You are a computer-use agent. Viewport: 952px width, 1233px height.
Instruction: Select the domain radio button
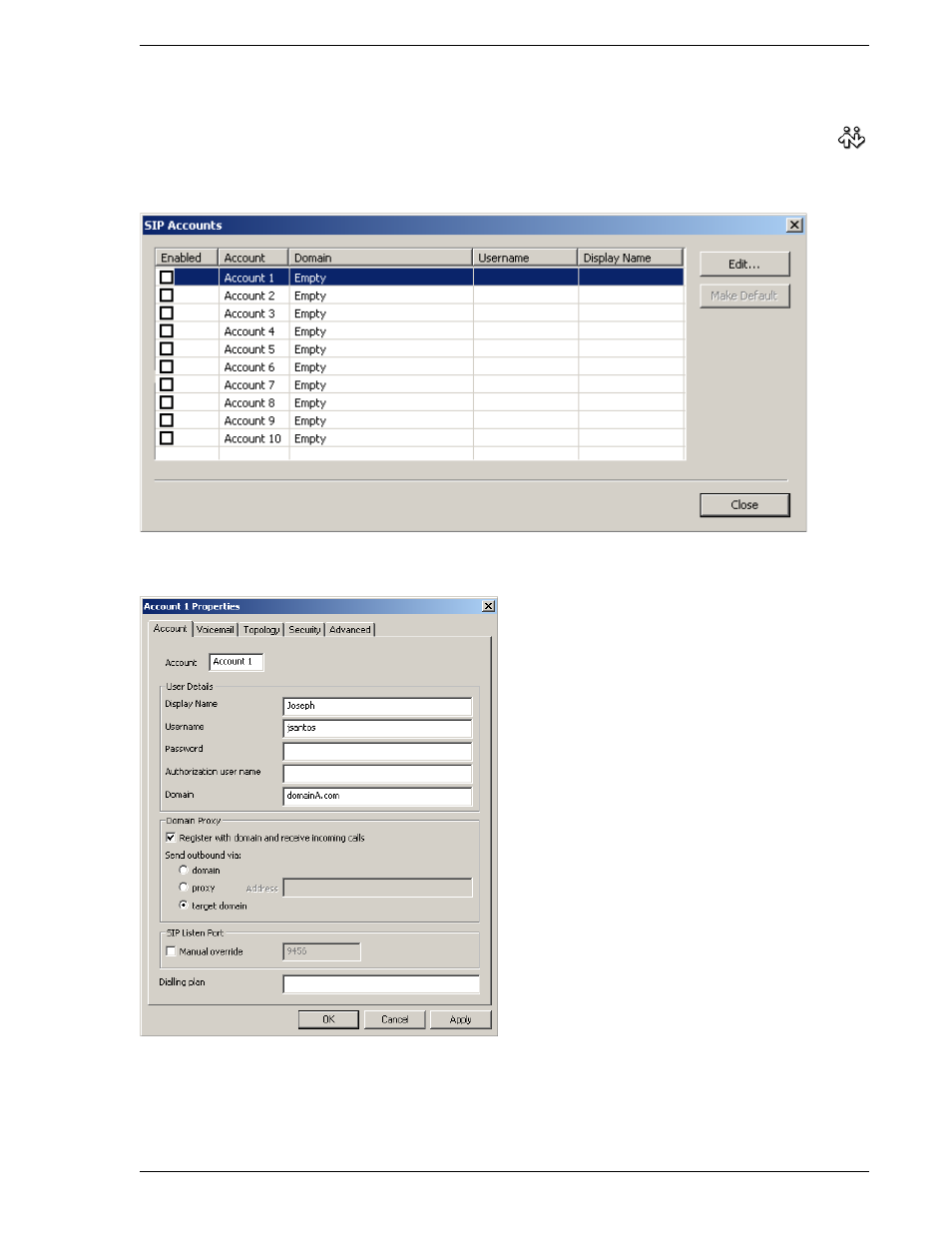pos(183,870)
